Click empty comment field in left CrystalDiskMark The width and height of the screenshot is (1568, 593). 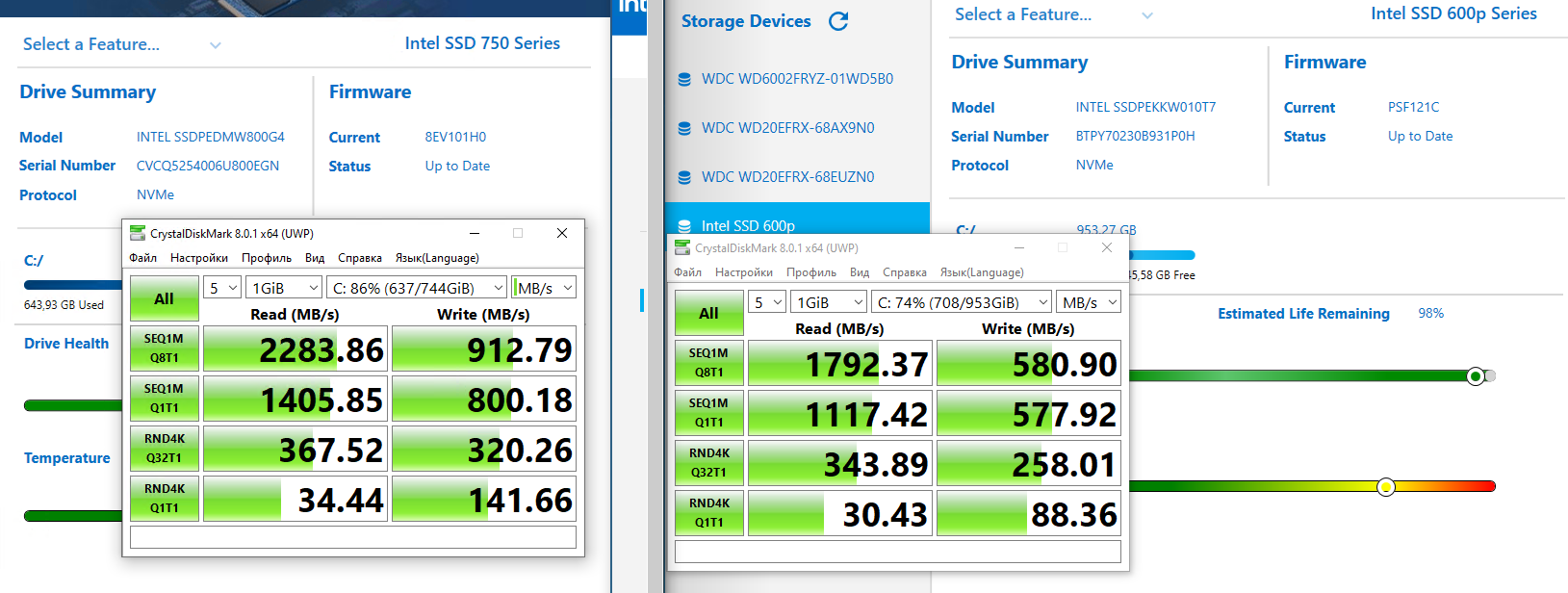pyautogui.click(x=353, y=537)
